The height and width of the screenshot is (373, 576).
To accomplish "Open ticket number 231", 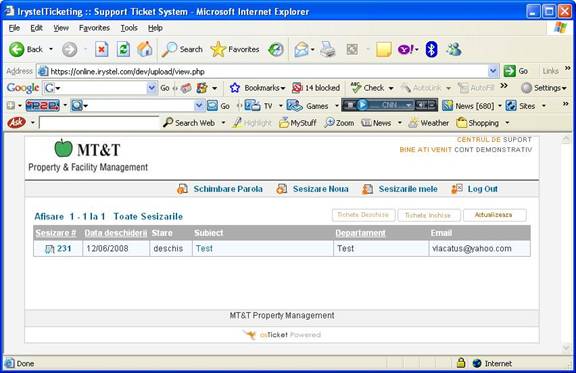I will pos(64,248).
